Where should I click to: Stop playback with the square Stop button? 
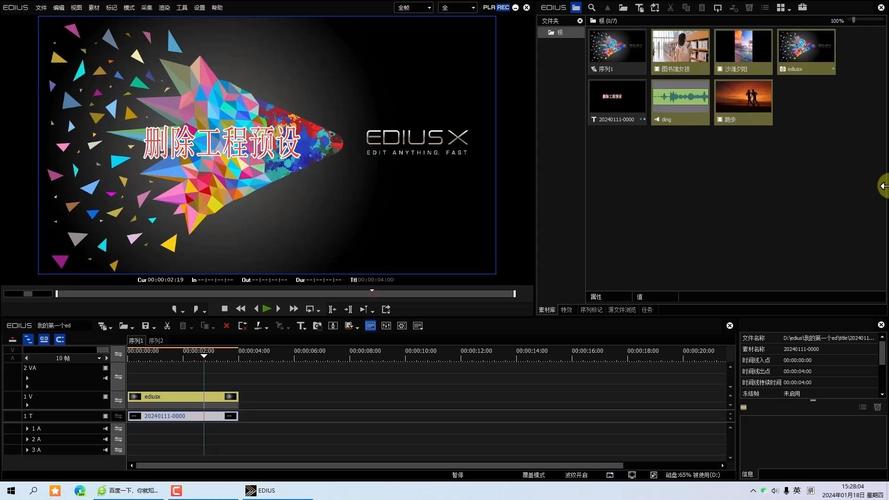click(x=225, y=309)
